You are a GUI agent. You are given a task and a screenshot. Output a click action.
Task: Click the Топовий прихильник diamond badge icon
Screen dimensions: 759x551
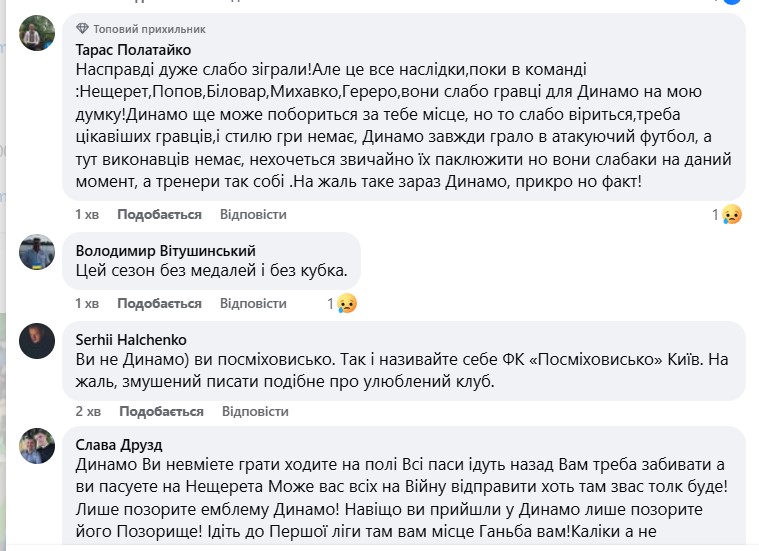pyautogui.click(x=82, y=28)
